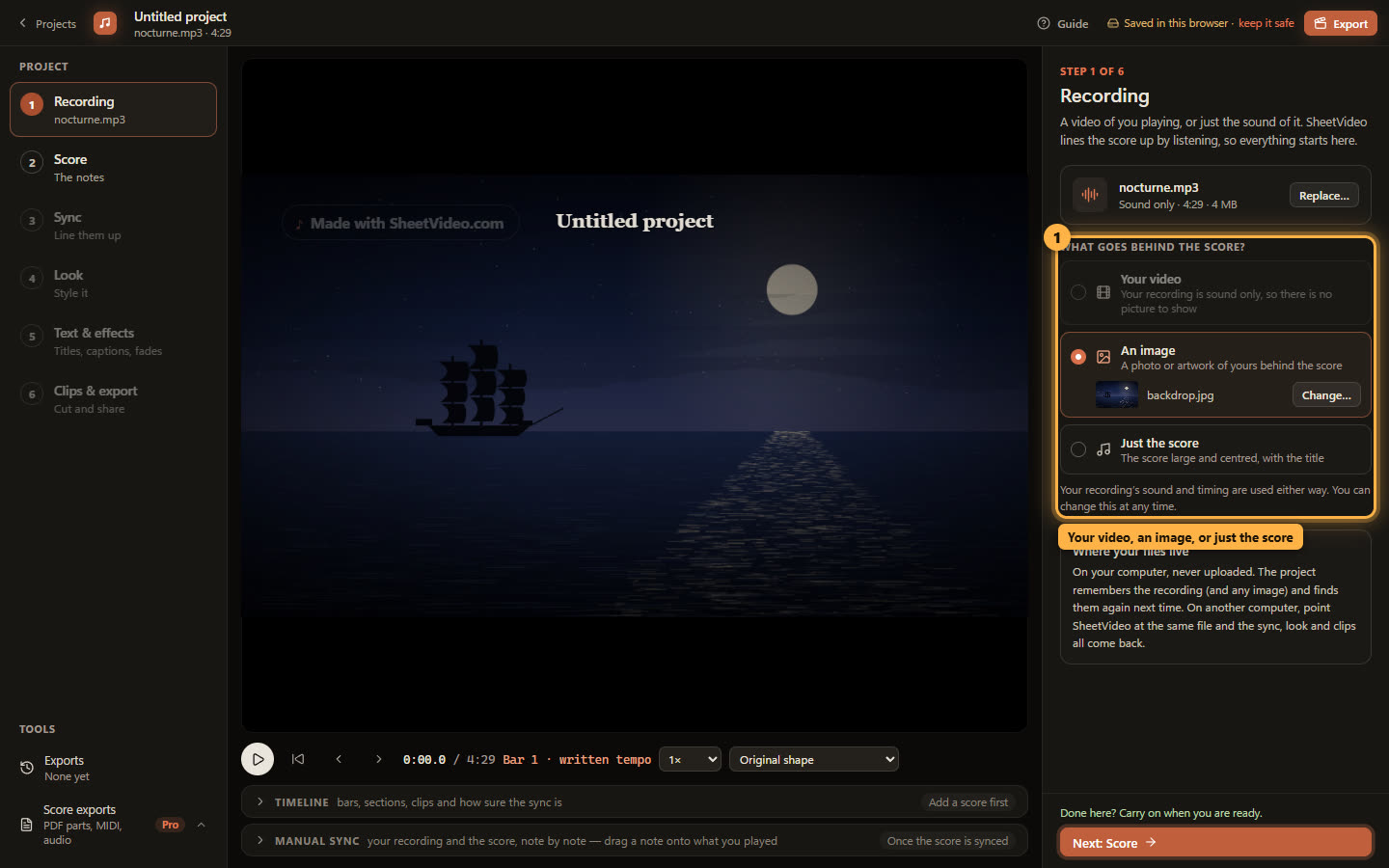The width and height of the screenshot is (1389, 868).
Task: Click the Export button
Action: [x=1341, y=23]
